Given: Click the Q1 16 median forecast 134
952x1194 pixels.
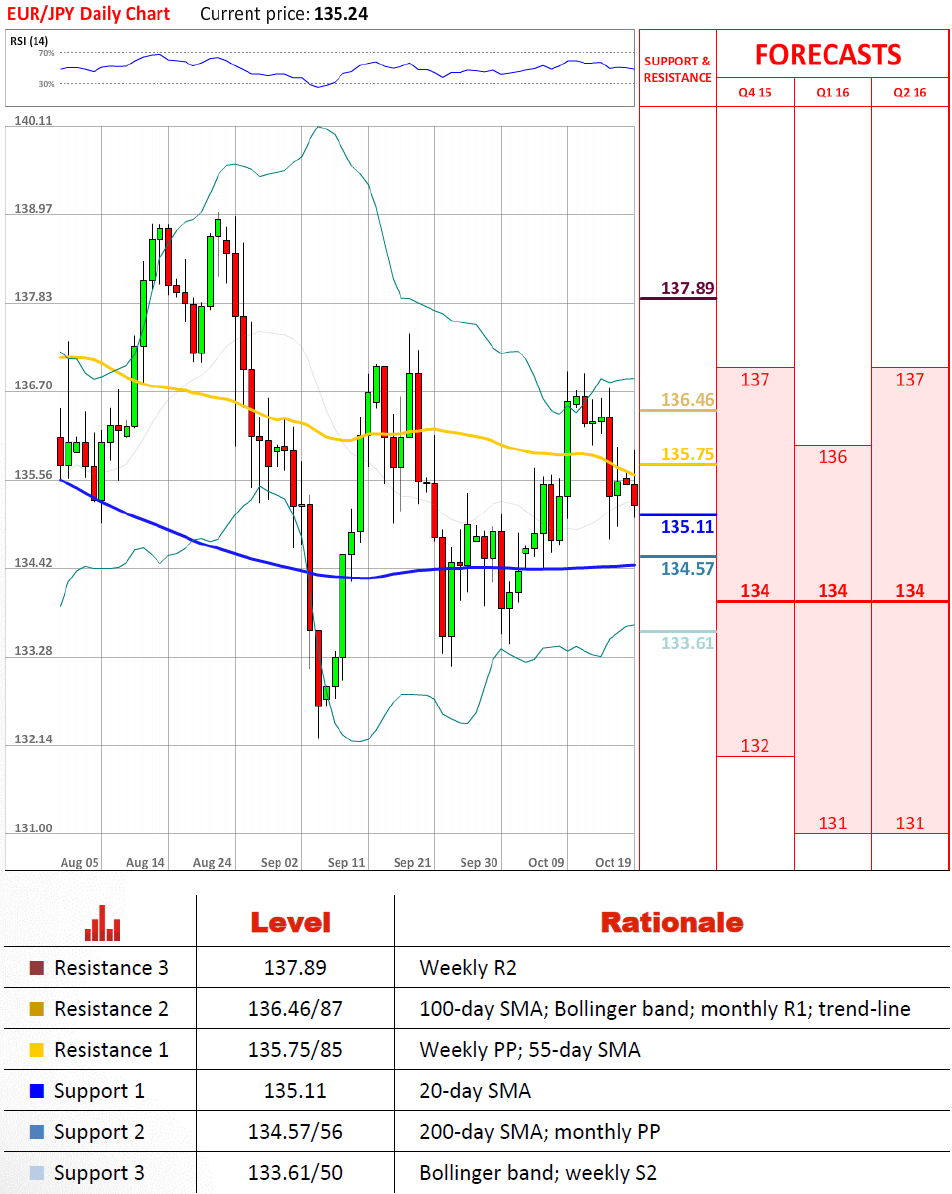Looking at the screenshot, I should pos(832,591).
